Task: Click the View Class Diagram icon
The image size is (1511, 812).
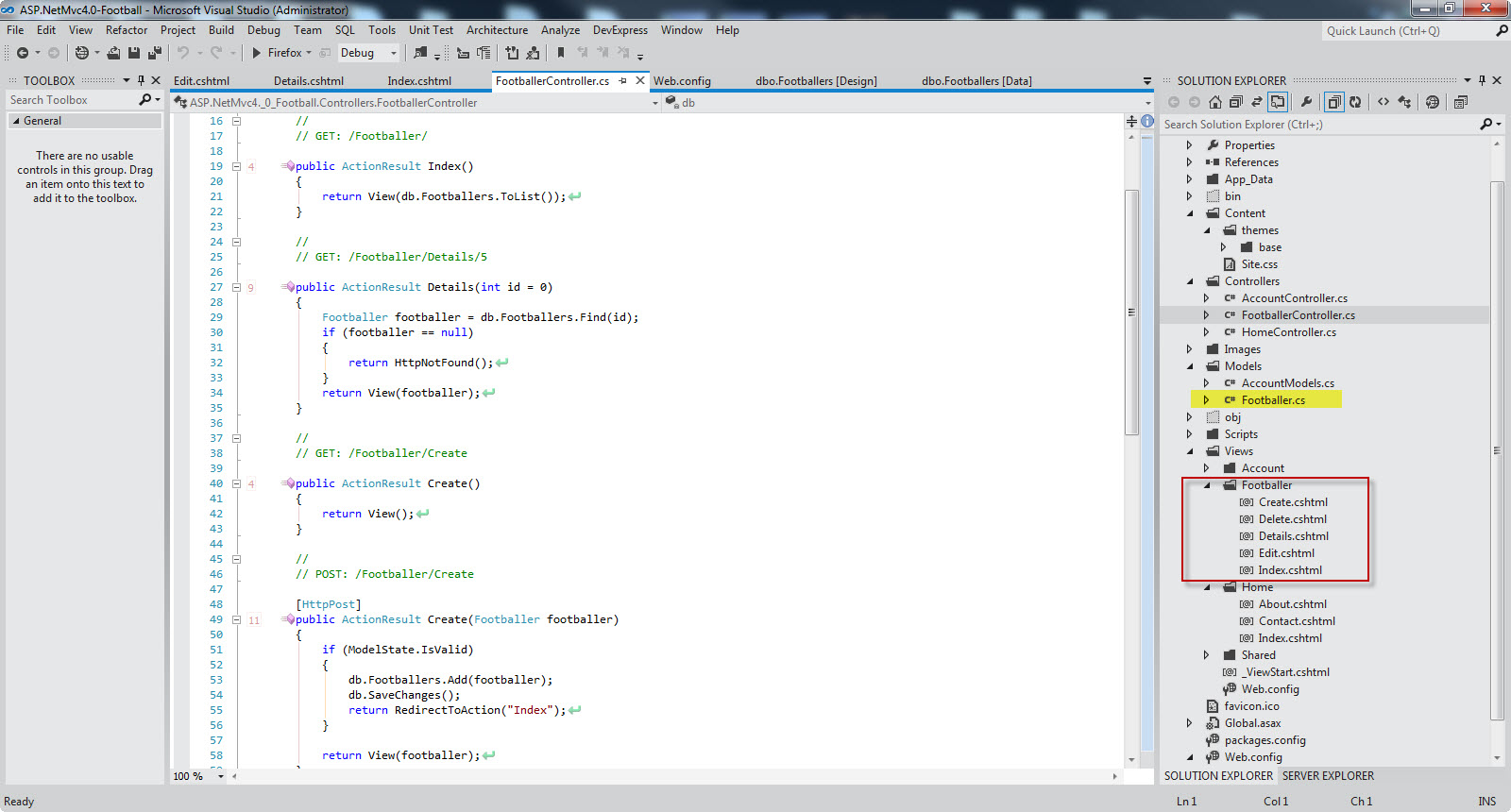Action: (1404, 102)
